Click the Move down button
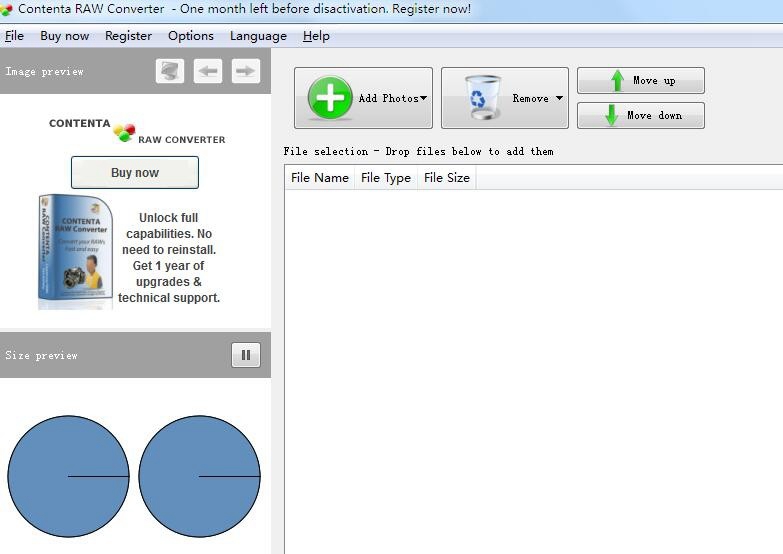The height and width of the screenshot is (554, 783). tap(641, 115)
